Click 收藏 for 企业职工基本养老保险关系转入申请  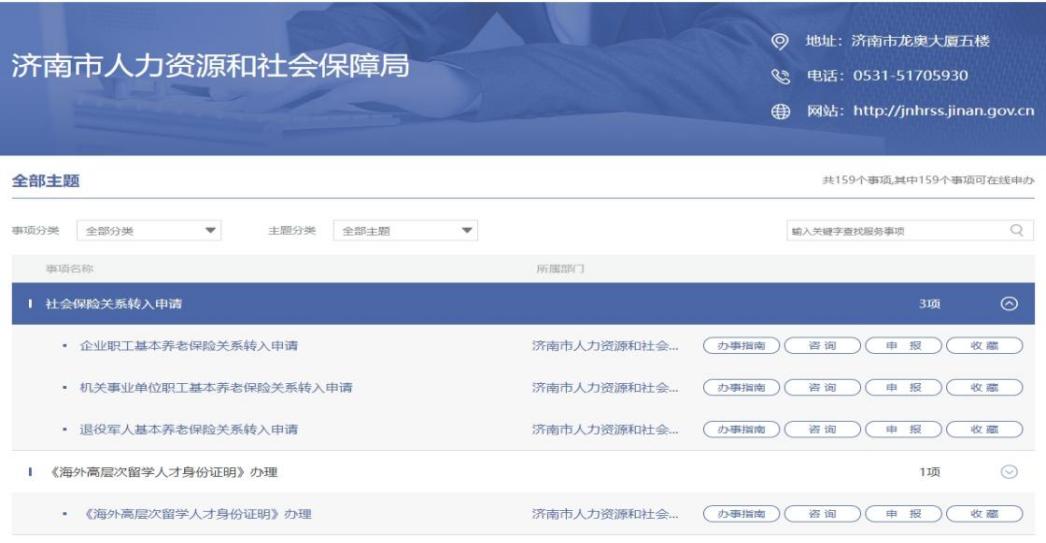pos(984,346)
